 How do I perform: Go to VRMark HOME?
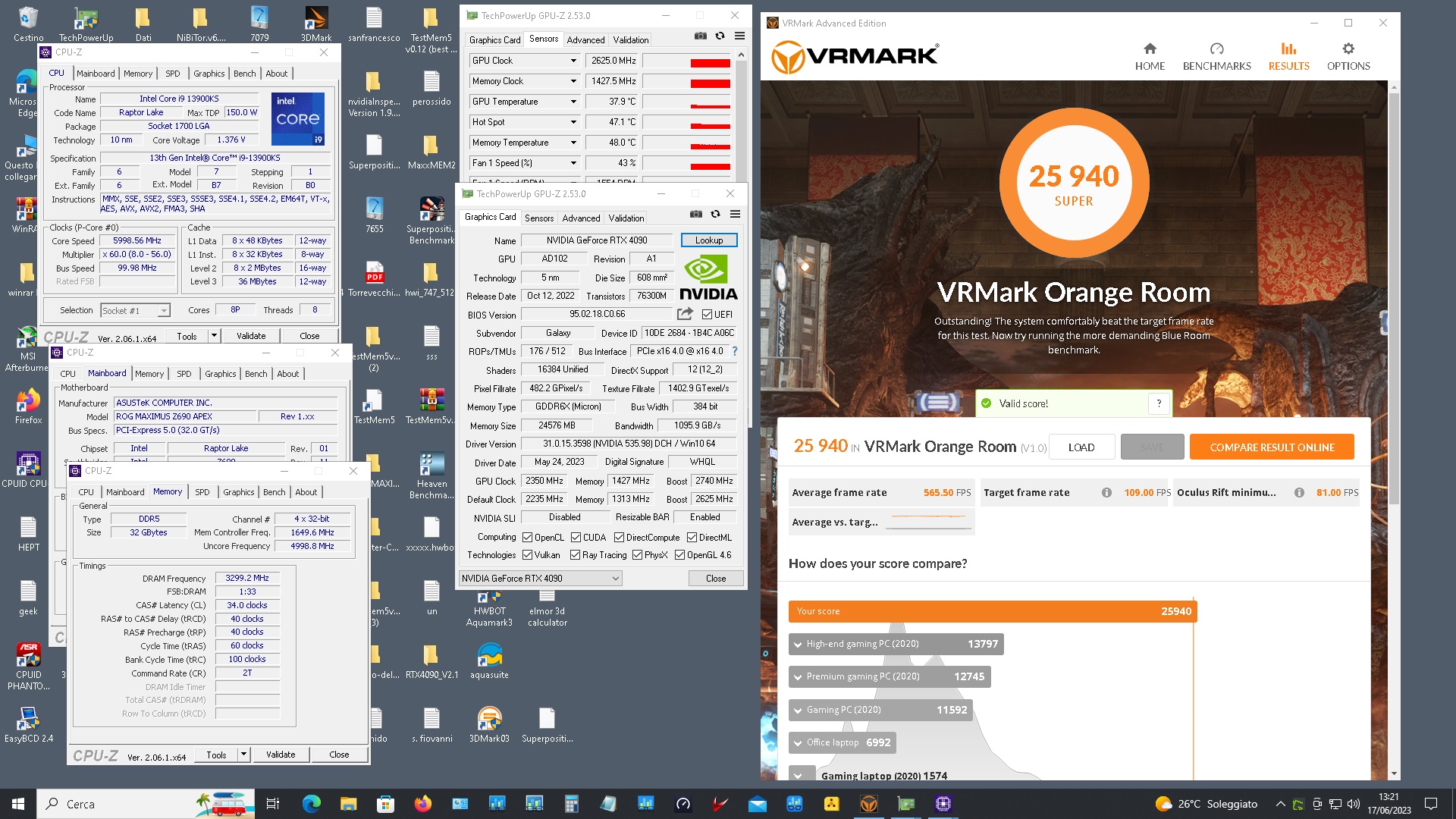tap(1150, 57)
